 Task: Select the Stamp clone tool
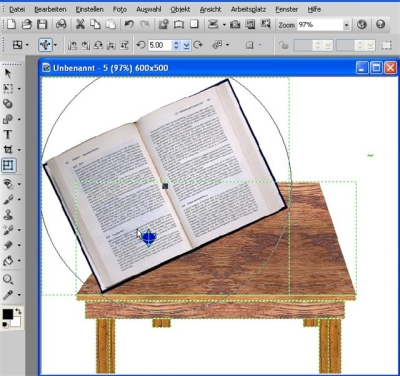pyautogui.click(x=8, y=214)
